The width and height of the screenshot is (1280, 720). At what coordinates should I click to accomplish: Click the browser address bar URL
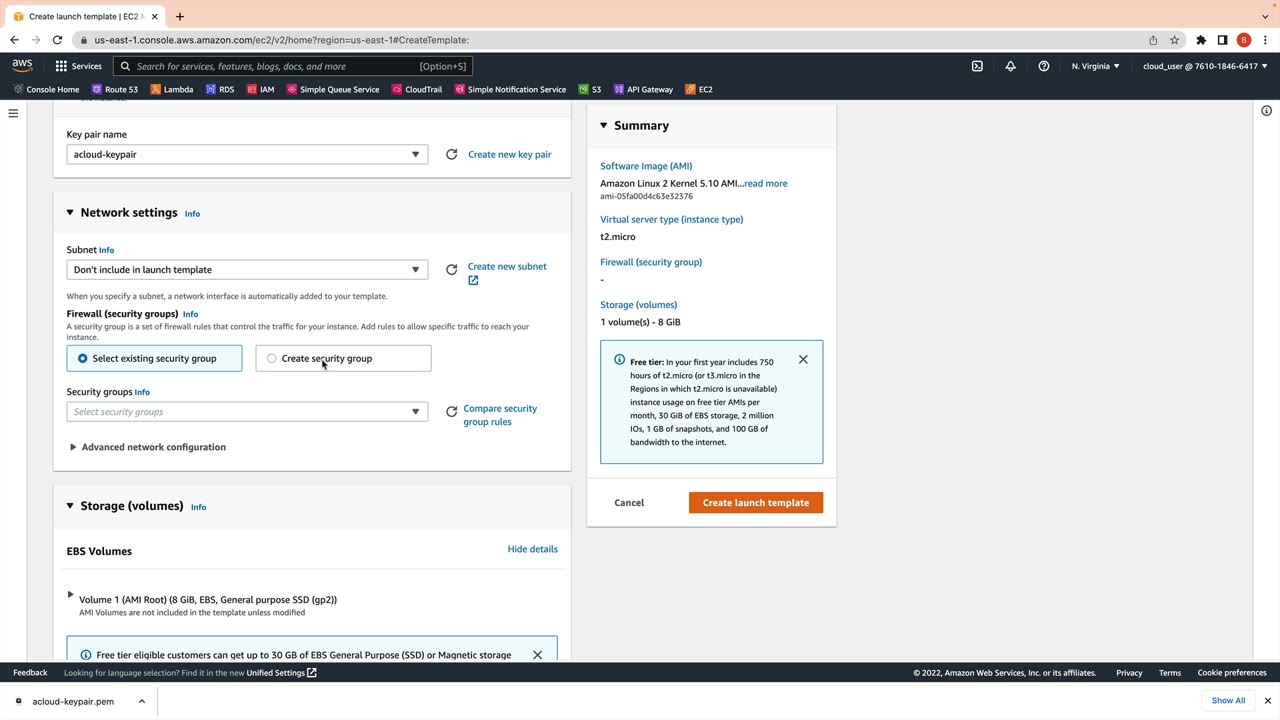click(x=282, y=40)
